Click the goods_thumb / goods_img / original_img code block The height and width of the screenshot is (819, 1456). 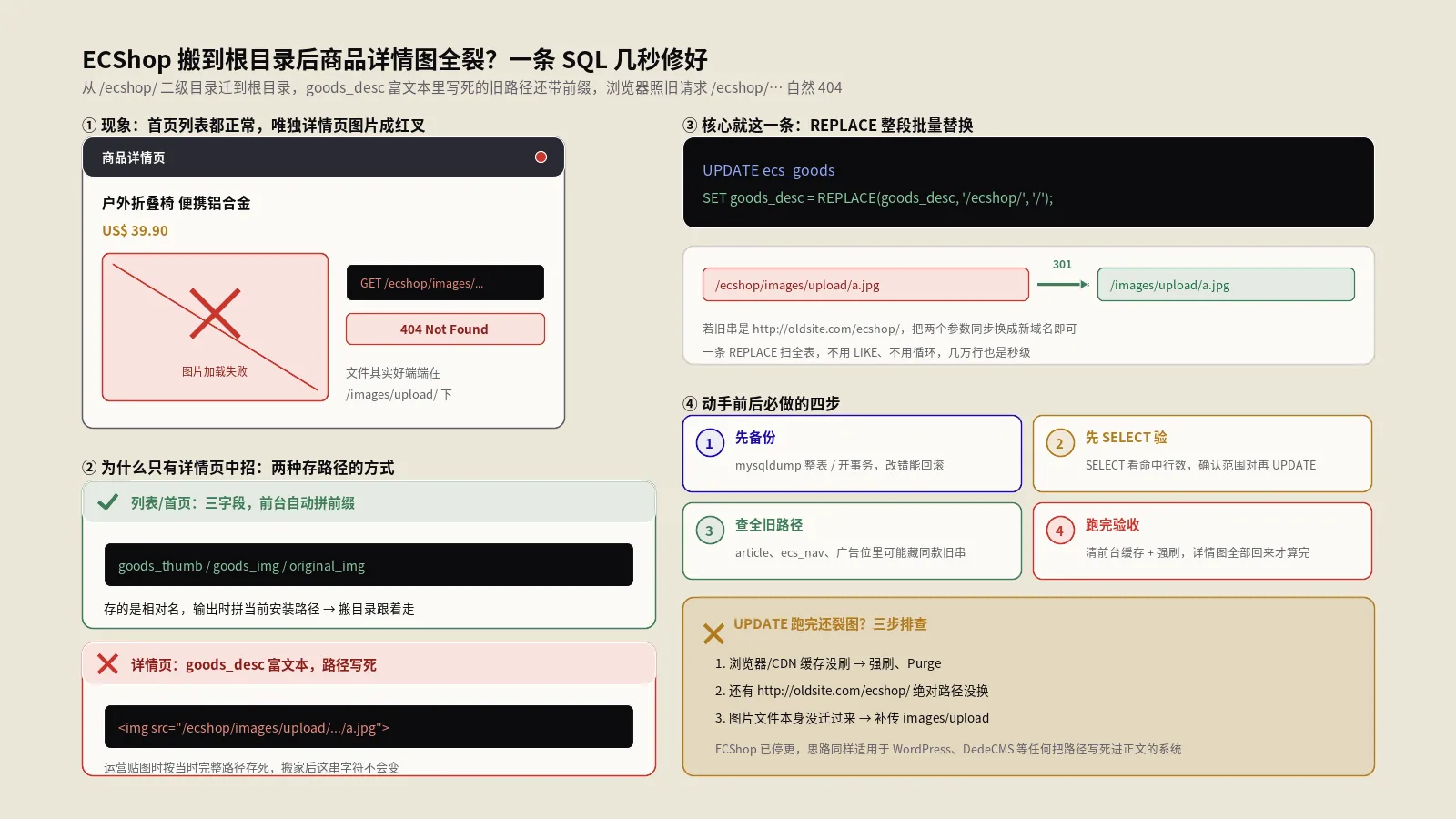(x=369, y=565)
